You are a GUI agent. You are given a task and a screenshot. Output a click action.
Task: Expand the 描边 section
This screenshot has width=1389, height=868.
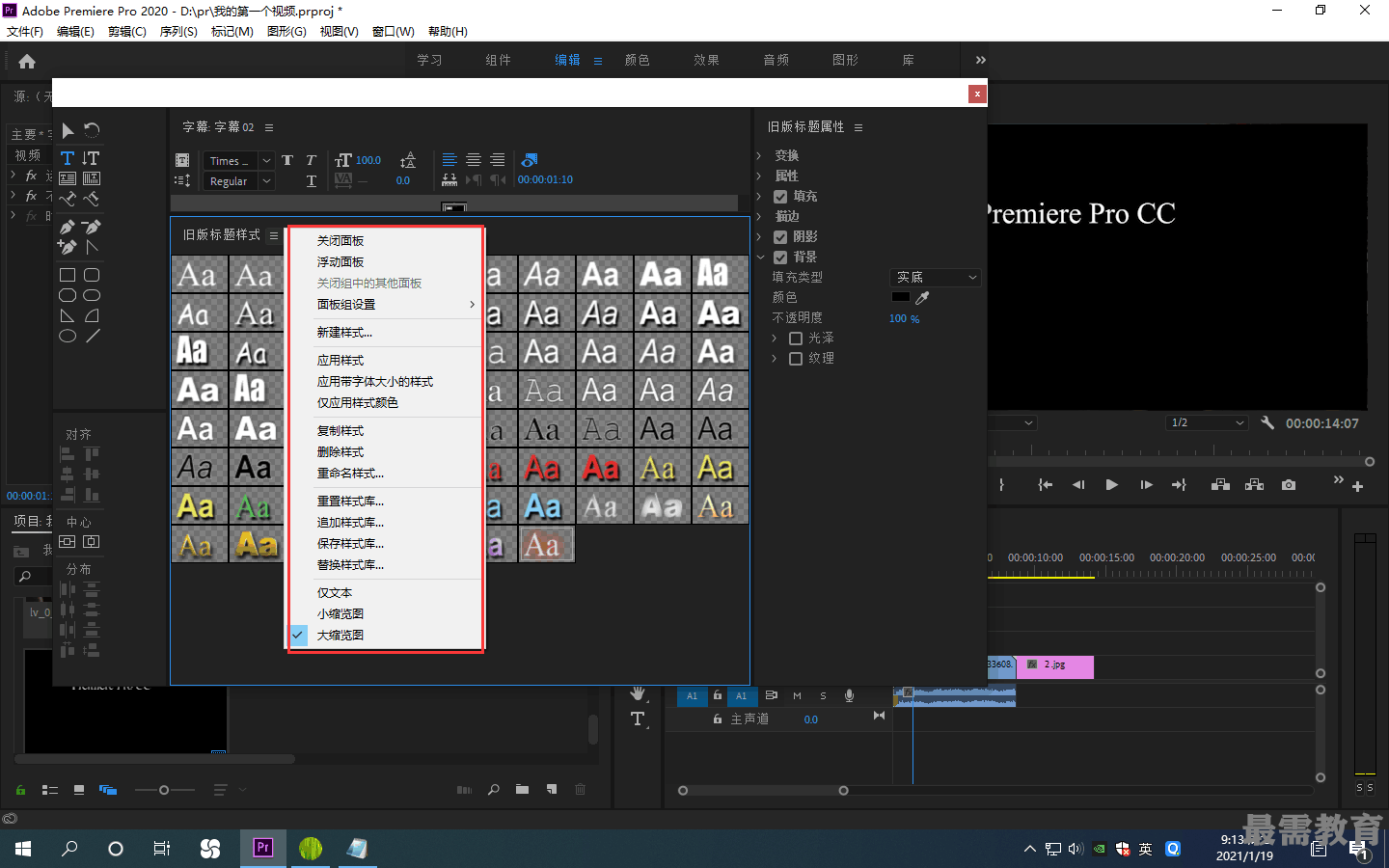coord(759,216)
